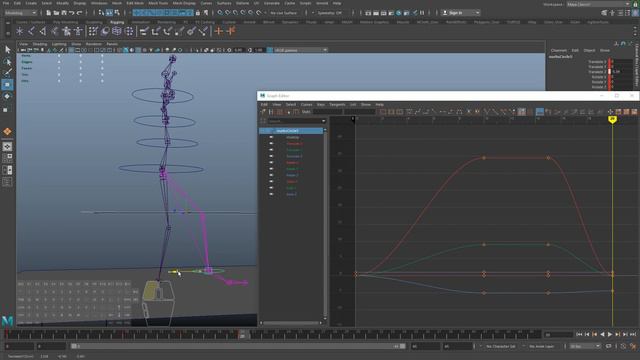
Task: Open the Workspace selector dropdown
Action: [598, 4]
